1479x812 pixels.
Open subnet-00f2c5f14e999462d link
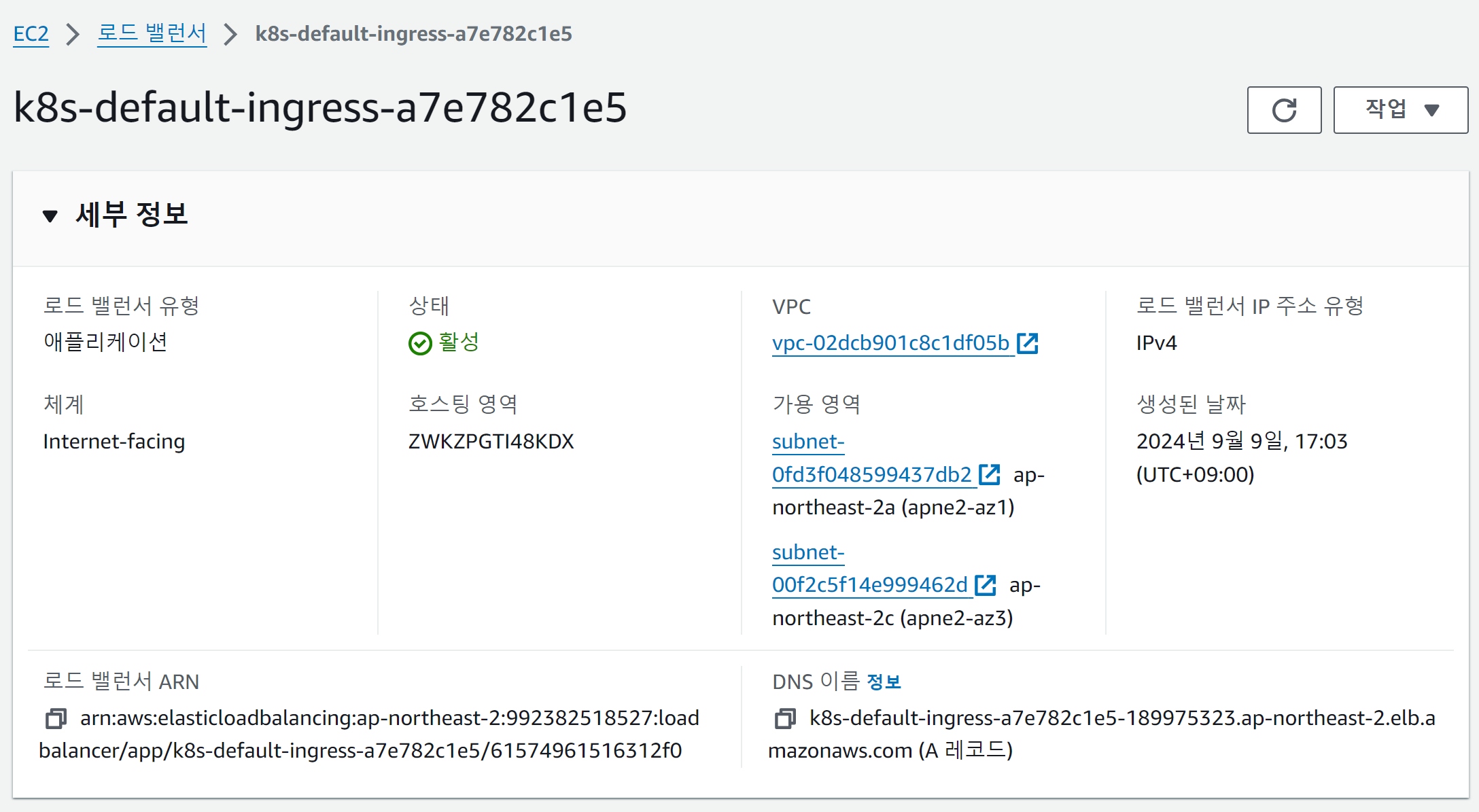(869, 585)
